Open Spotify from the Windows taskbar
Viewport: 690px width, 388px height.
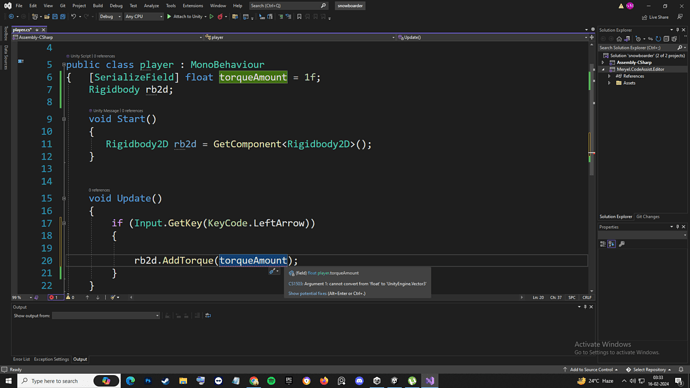(271, 381)
